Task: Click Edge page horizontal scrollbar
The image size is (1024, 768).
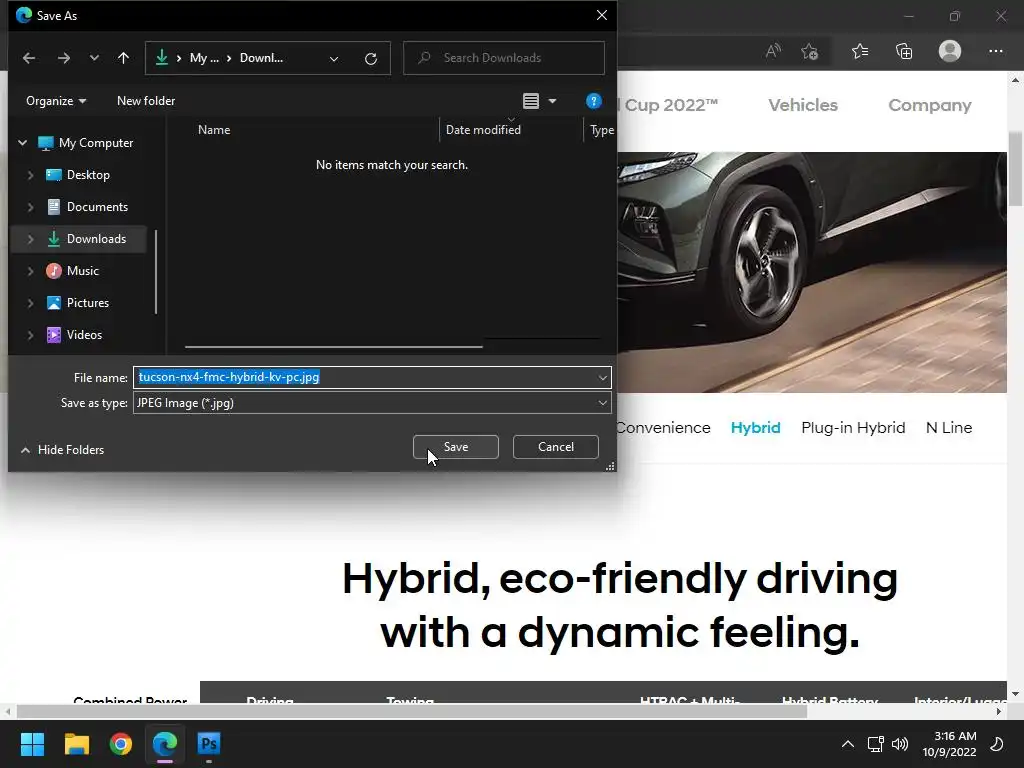Action: point(411,712)
